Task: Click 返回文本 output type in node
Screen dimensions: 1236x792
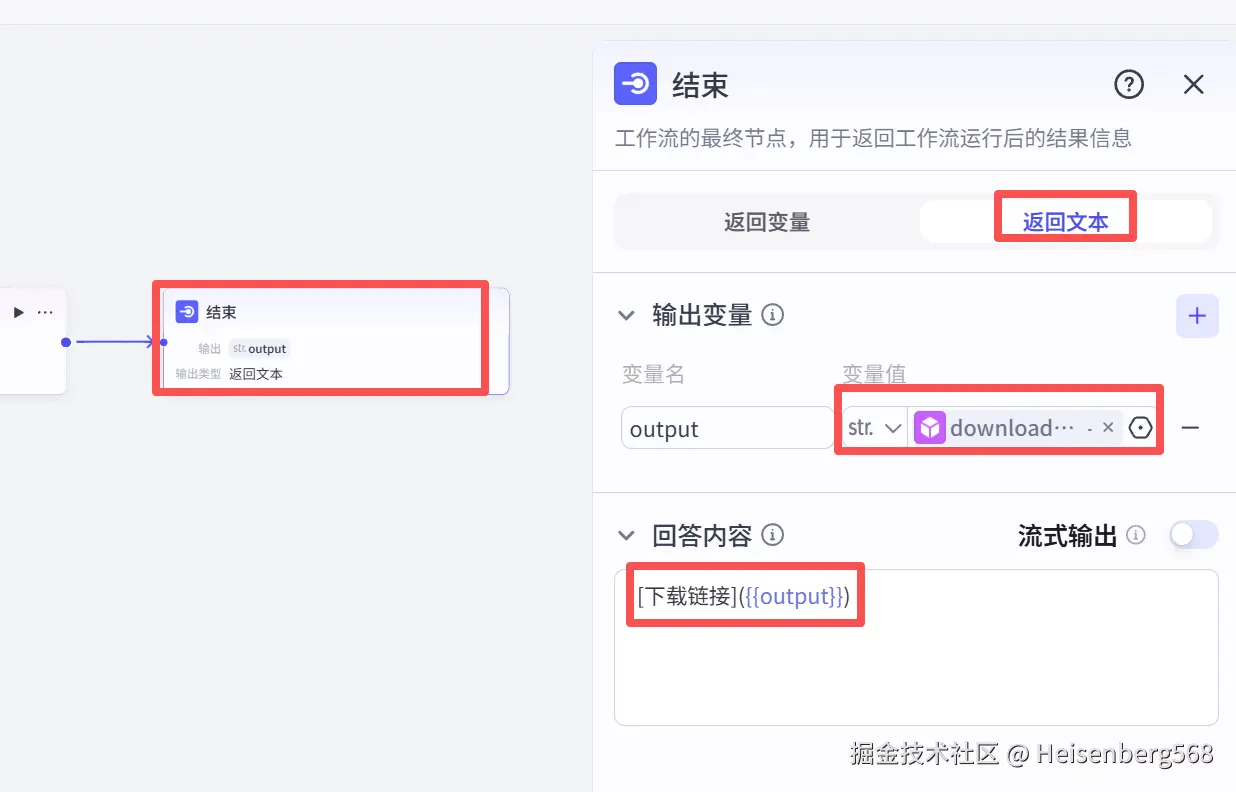Action: coord(256,374)
